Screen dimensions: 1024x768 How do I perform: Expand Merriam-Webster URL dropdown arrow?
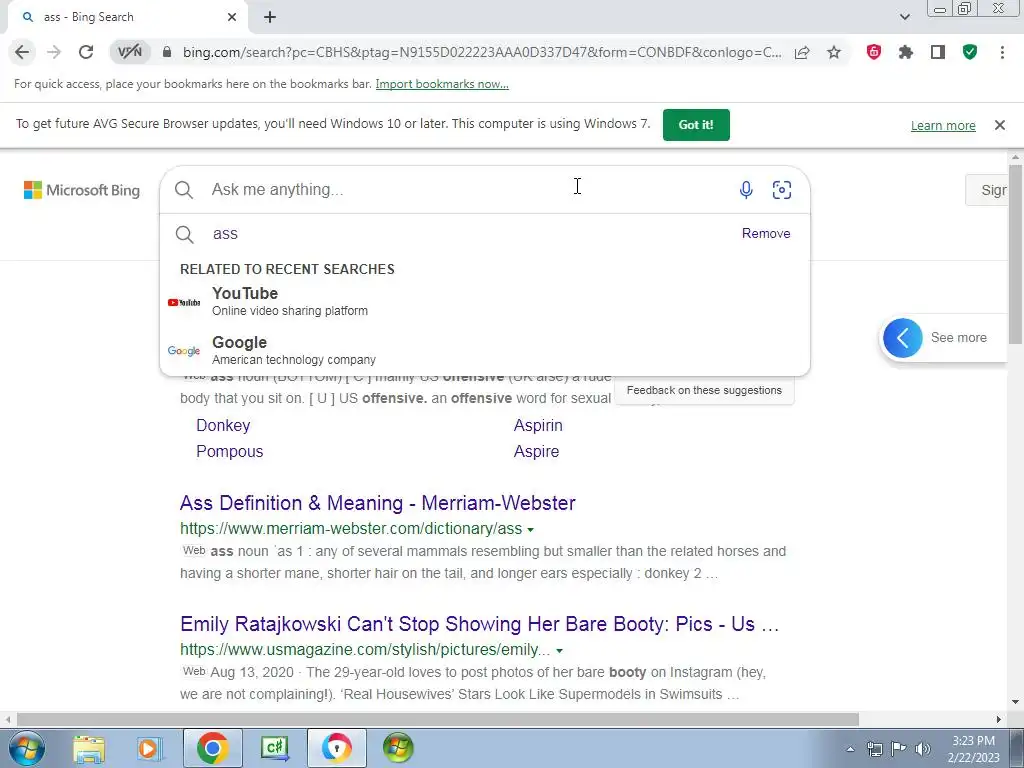click(530, 530)
